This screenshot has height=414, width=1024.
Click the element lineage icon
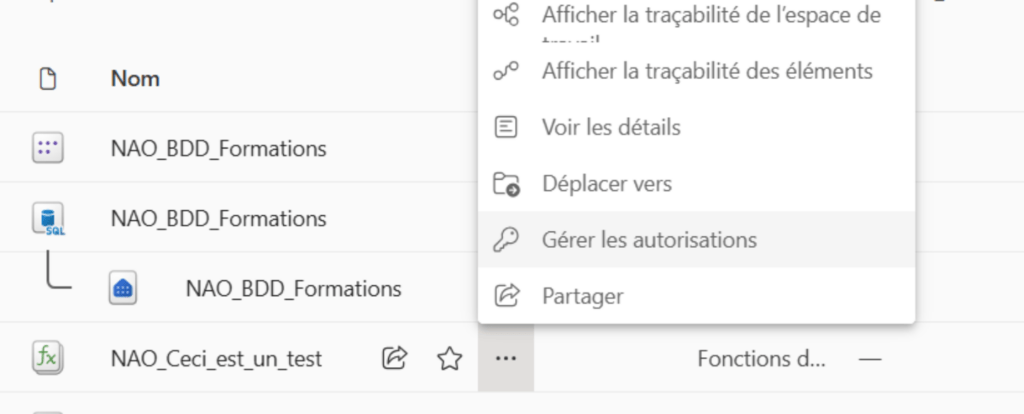click(508, 72)
